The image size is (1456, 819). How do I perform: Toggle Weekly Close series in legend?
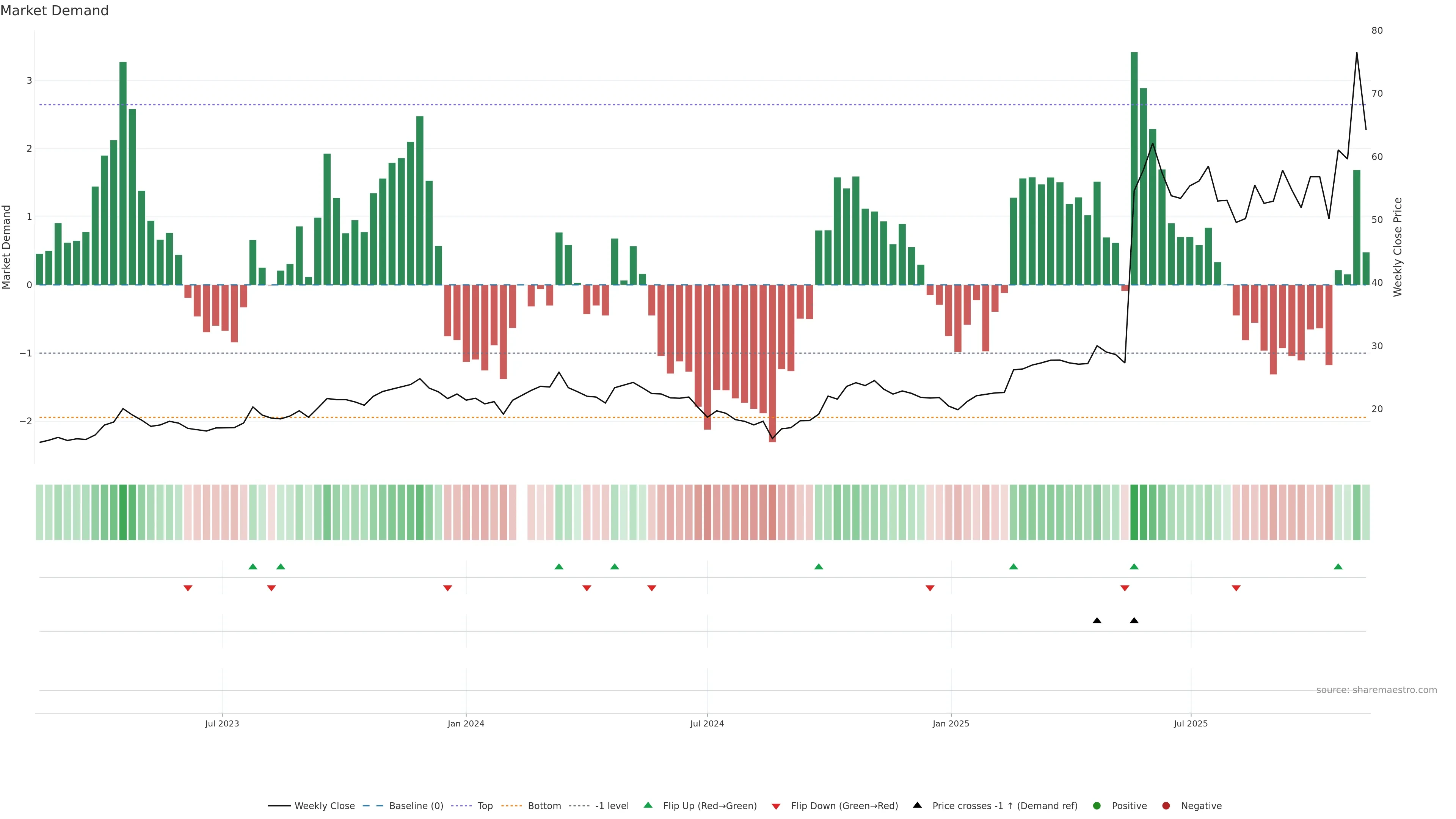point(325,806)
